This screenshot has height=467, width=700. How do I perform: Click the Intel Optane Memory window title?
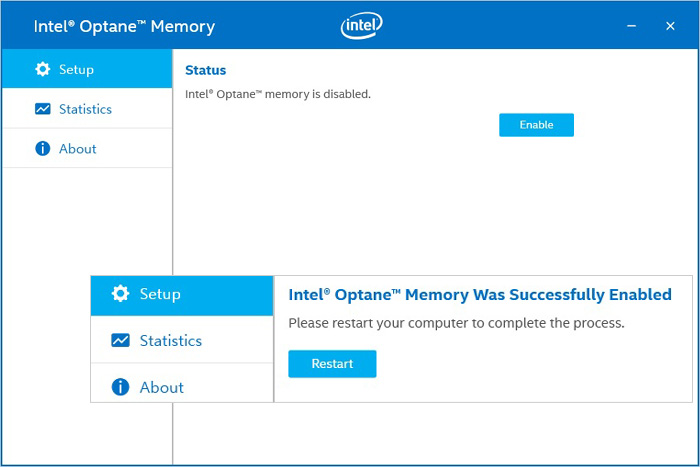(x=124, y=27)
